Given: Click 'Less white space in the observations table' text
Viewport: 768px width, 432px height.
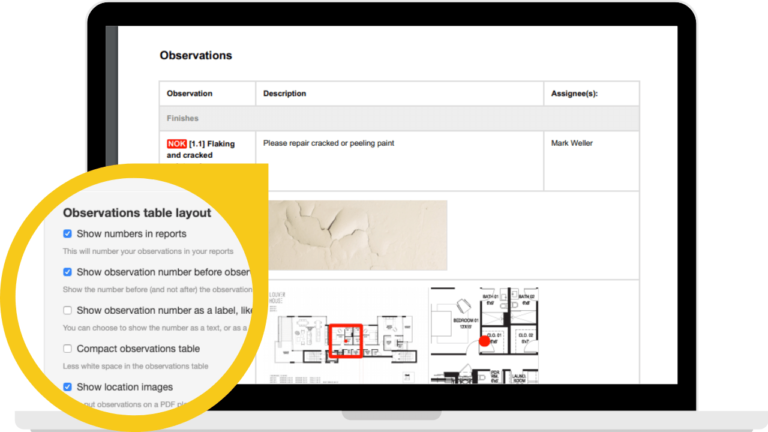Looking at the screenshot, I should click(x=136, y=366).
